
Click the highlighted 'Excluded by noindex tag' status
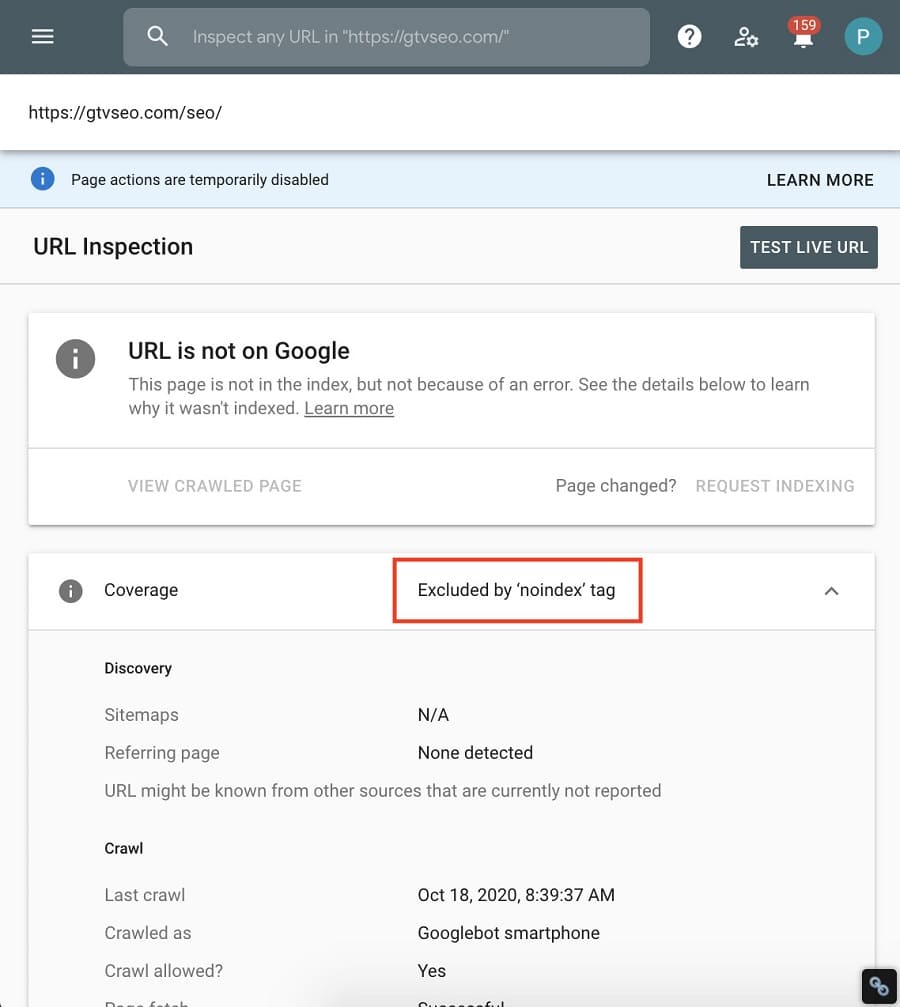tap(517, 590)
